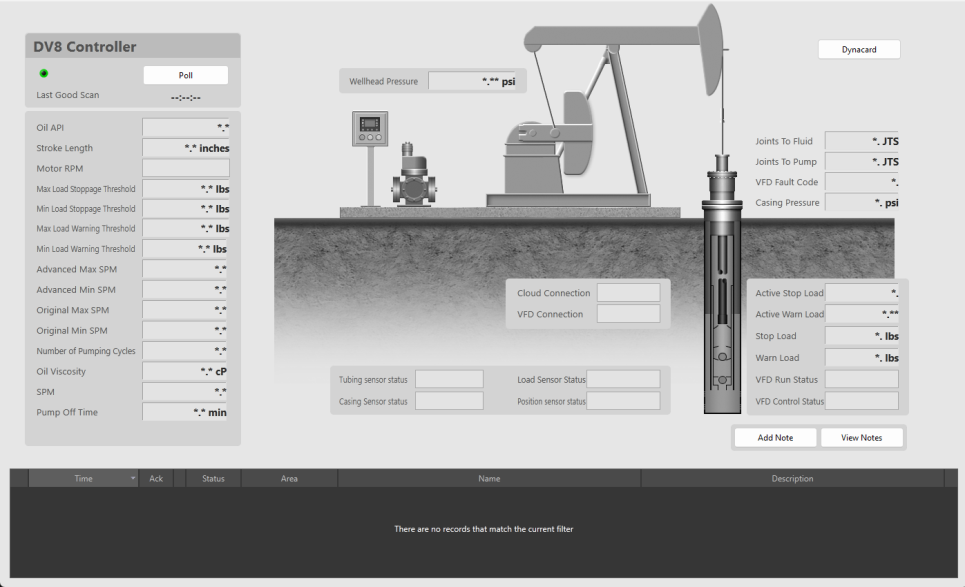Click the Oil API input field
The height and width of the screenshot is (587, 965).
tap(185, 127)
